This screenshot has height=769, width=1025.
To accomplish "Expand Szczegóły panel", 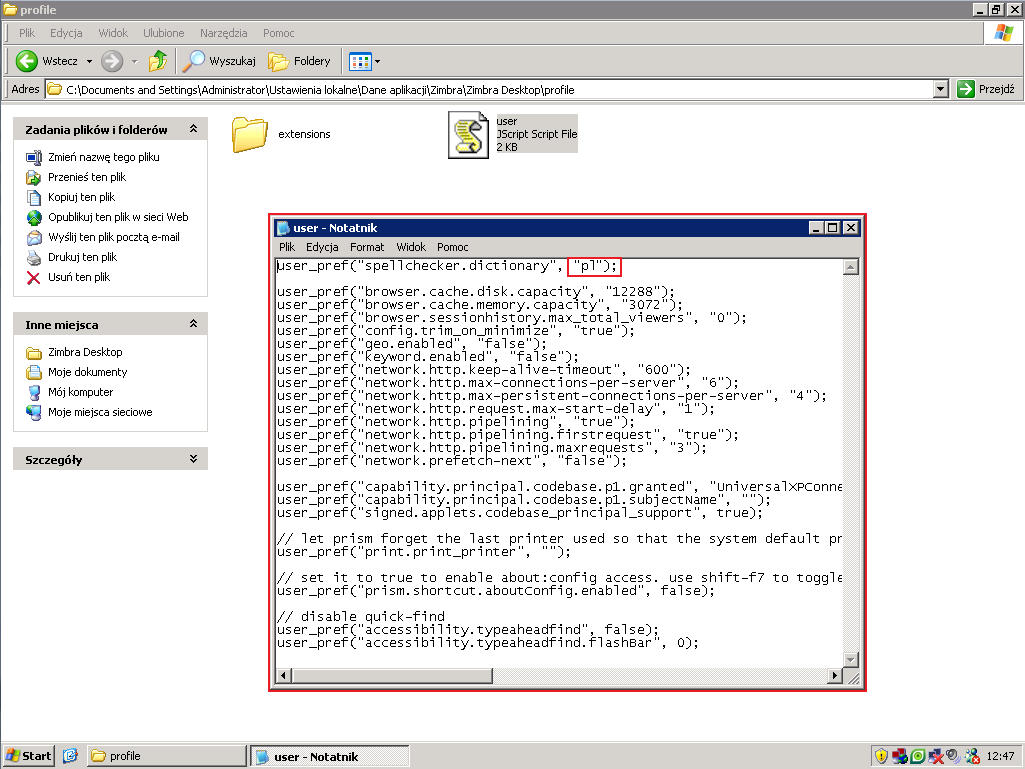I will [x=193, y=459].
